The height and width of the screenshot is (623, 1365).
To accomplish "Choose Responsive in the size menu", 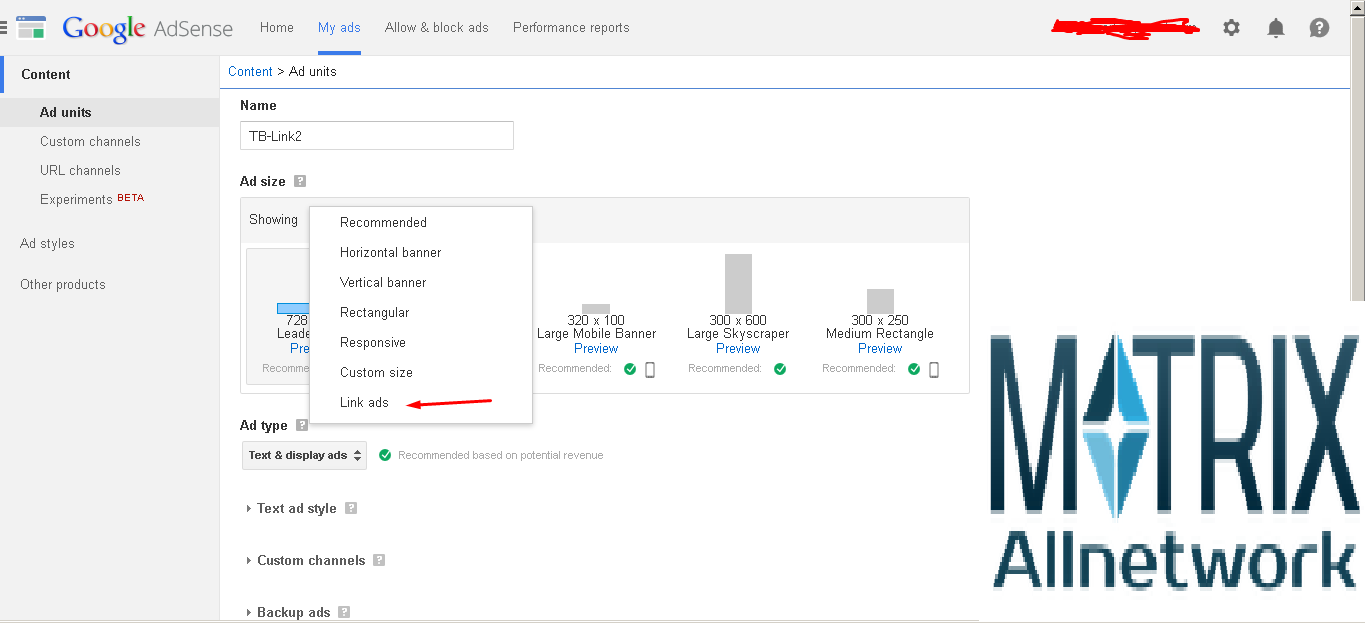I will (372, 342).
